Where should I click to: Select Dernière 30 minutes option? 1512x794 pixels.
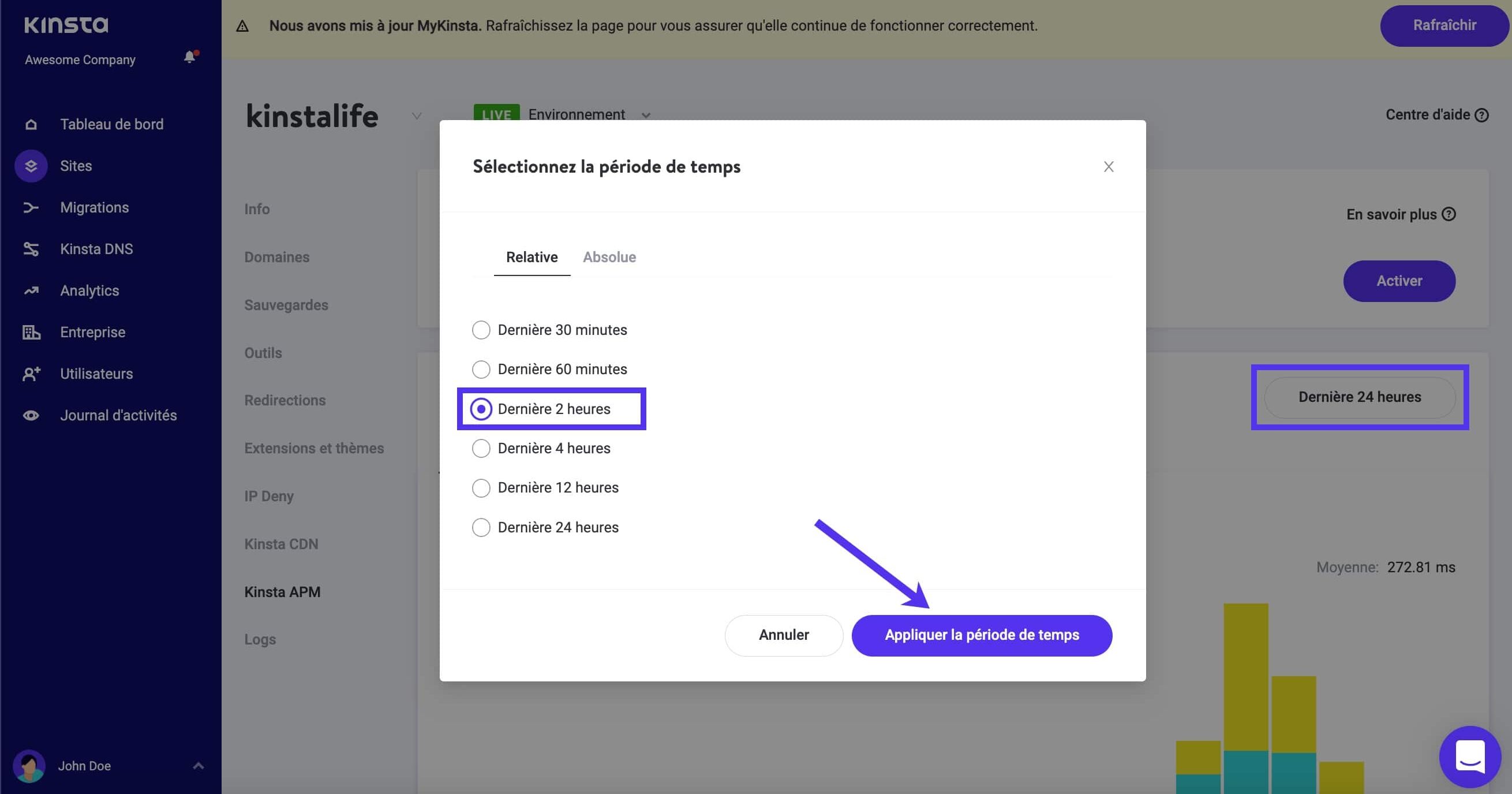pos(550,330)
